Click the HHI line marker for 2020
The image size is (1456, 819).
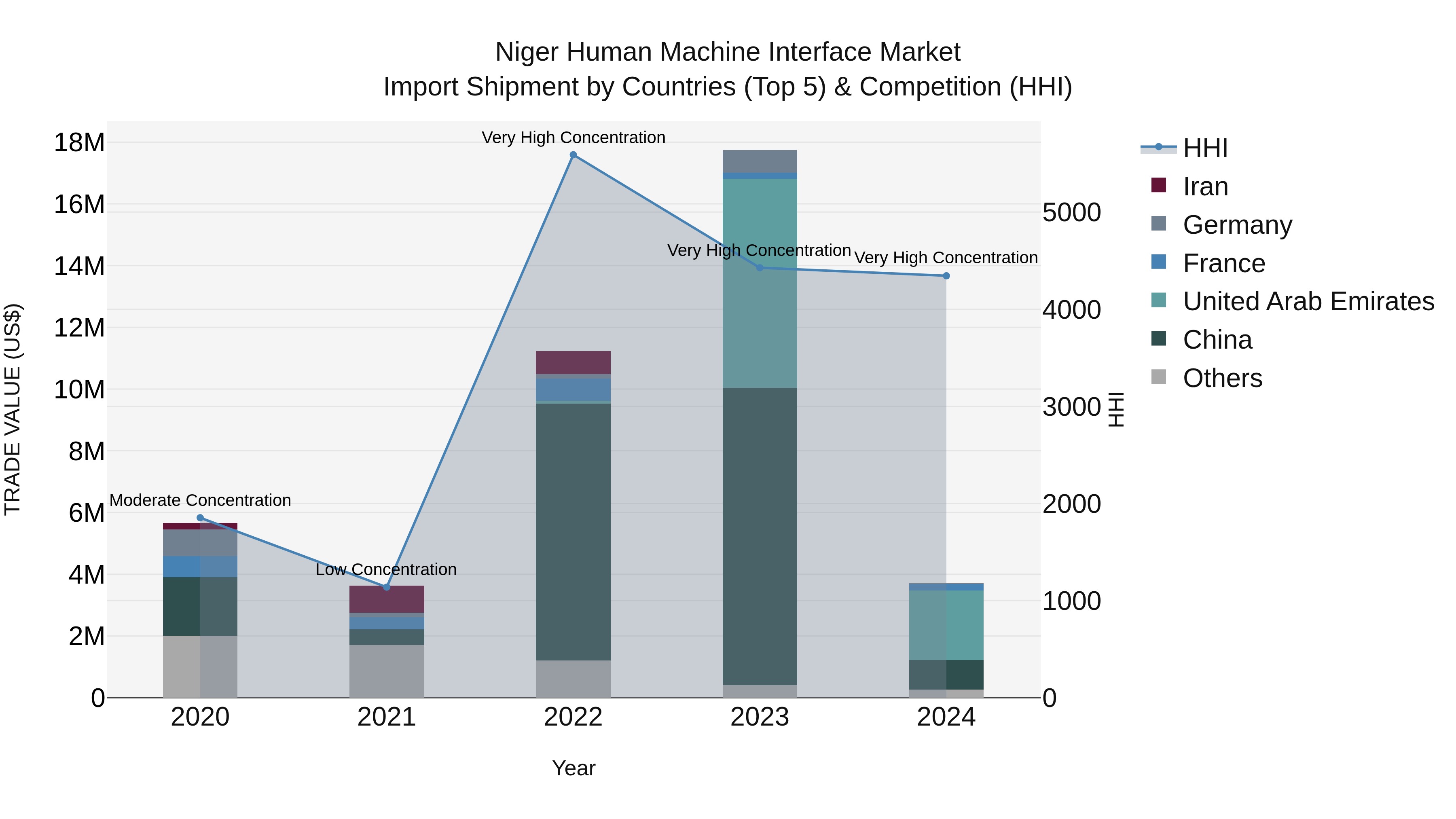pos(200,518)
